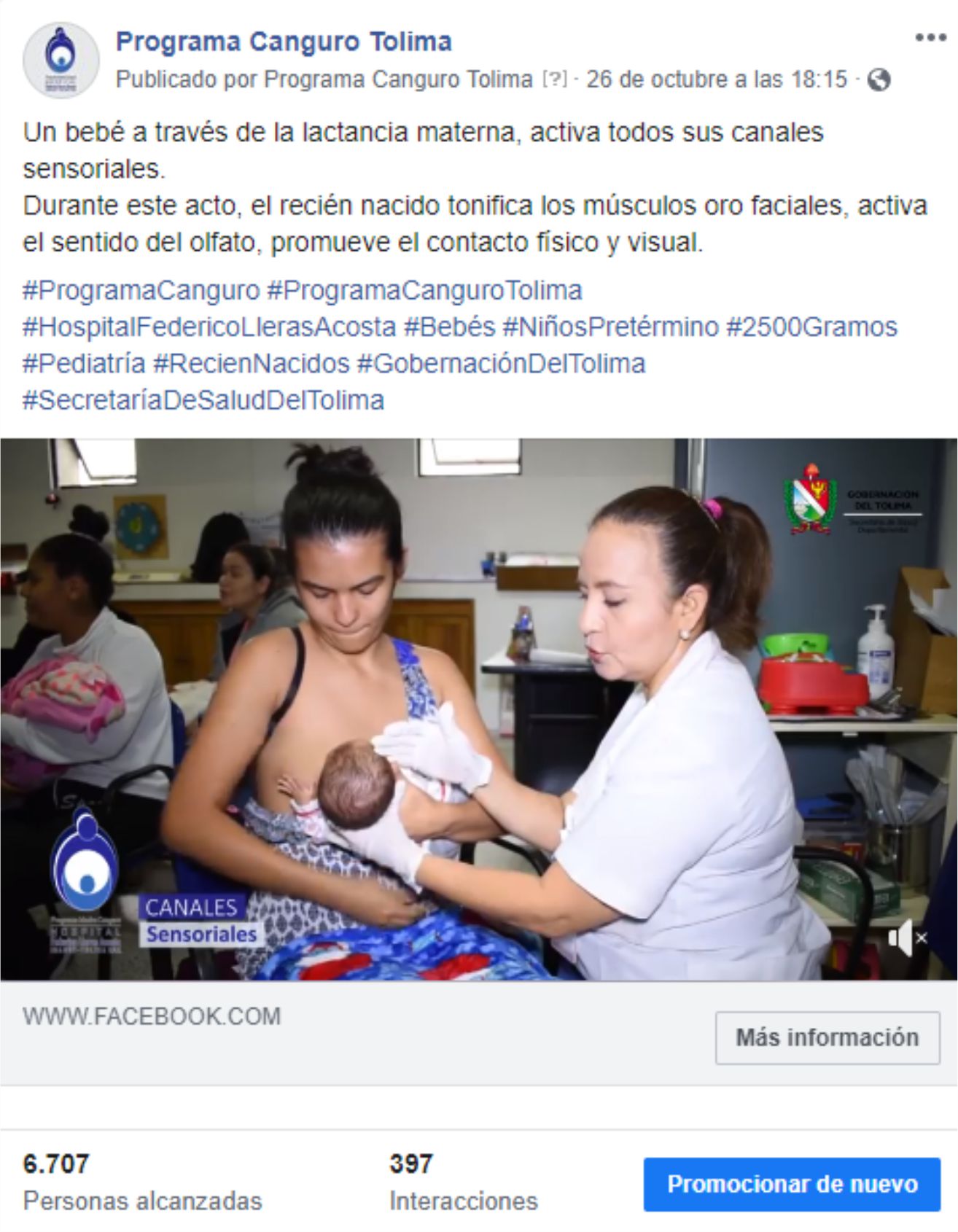Click the question mark icon next to publisher
Screen dimensions: 958x1232
tap(554, 79)
